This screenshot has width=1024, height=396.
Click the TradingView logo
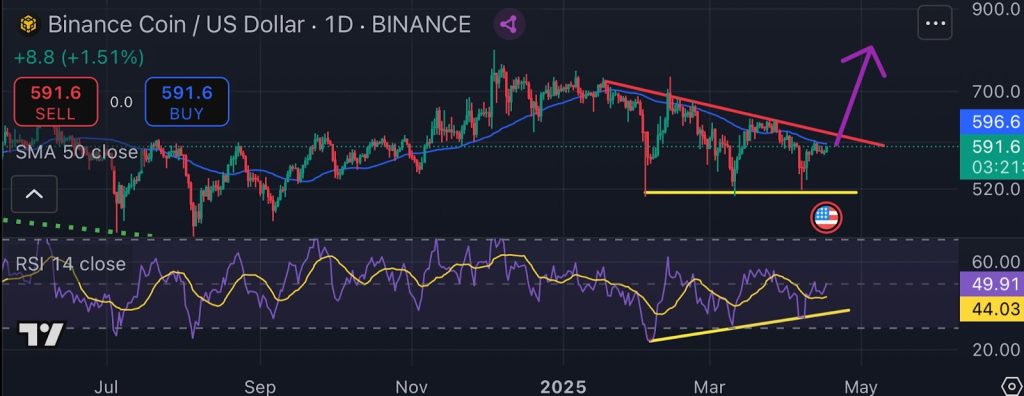(40, 334)
